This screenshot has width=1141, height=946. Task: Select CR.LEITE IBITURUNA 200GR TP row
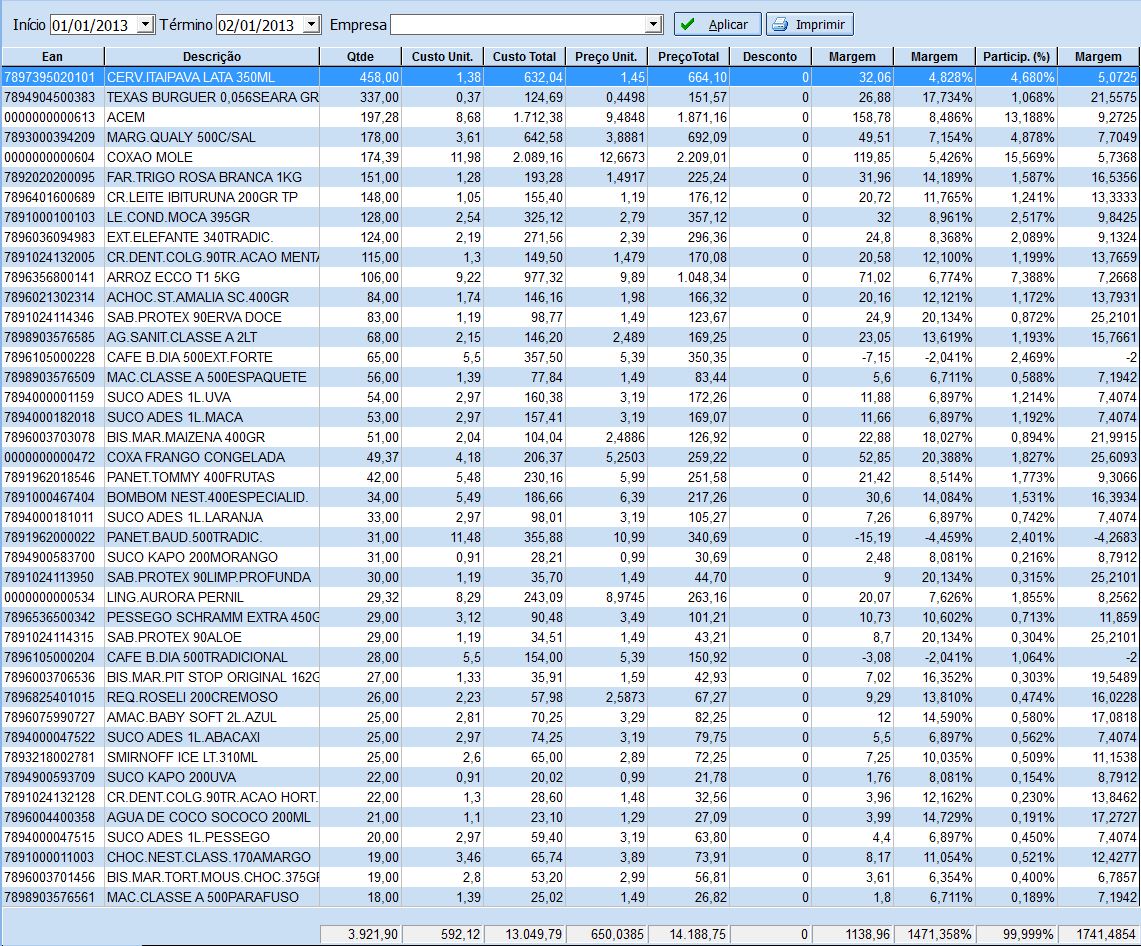[x=570, y=197]
